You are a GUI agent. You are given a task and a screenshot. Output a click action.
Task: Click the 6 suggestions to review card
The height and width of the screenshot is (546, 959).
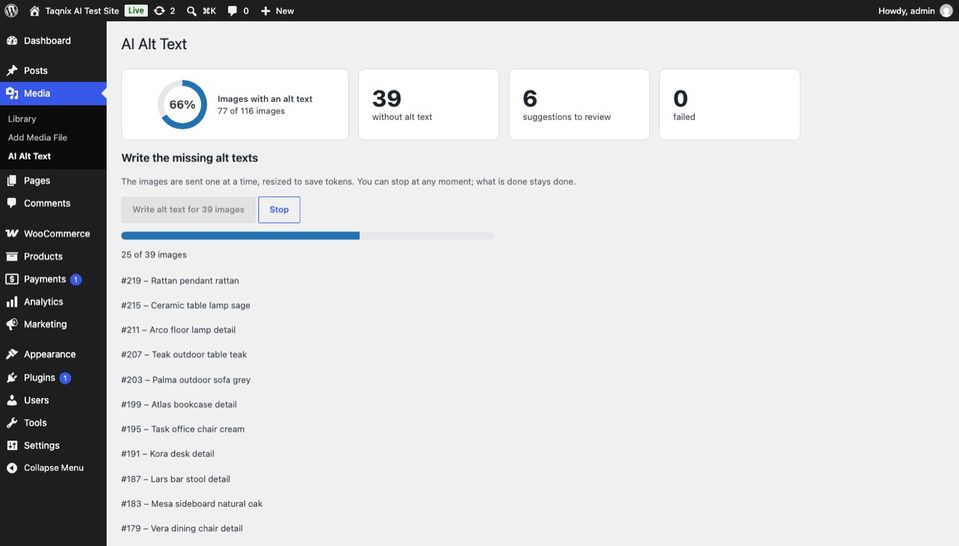point(579,105)
